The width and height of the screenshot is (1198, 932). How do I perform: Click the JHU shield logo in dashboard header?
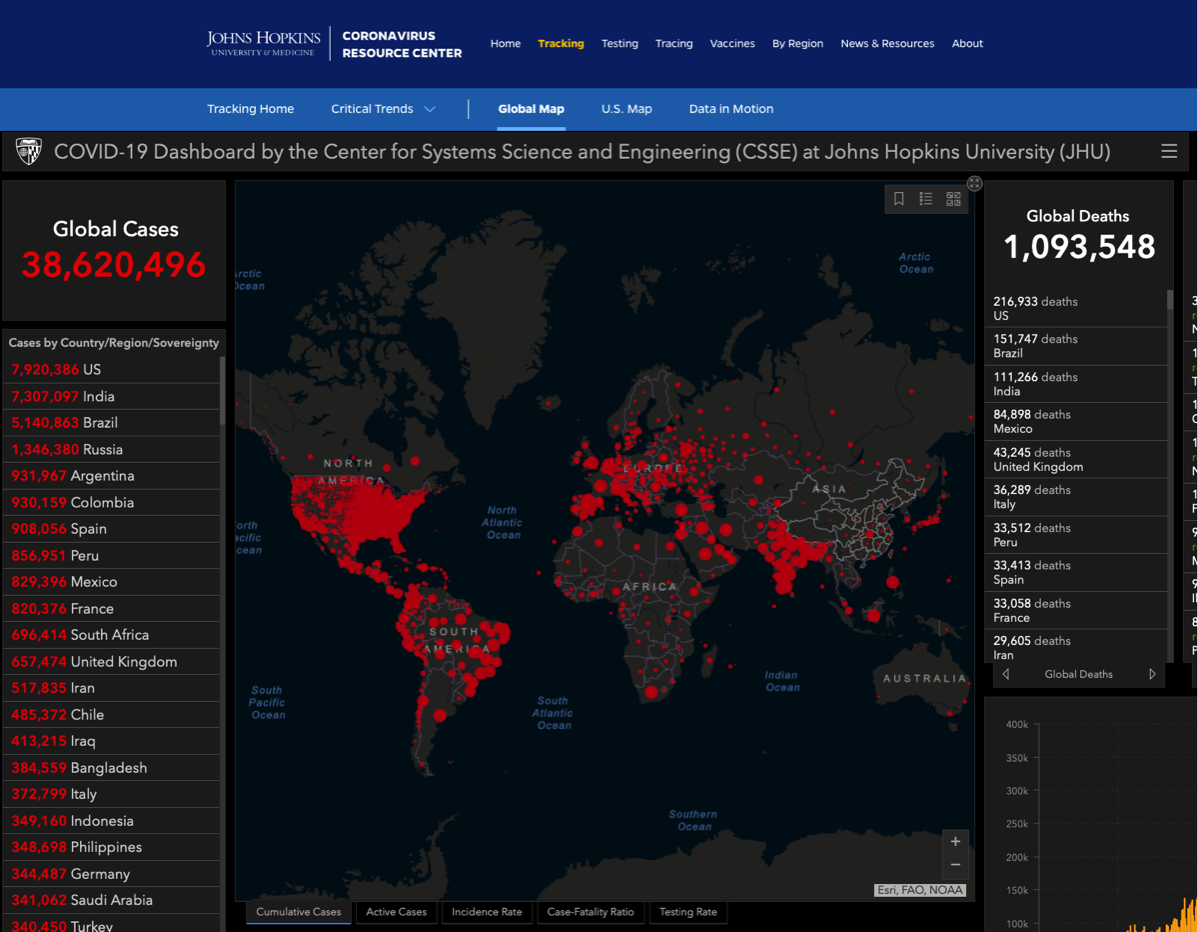click(29, 151)
